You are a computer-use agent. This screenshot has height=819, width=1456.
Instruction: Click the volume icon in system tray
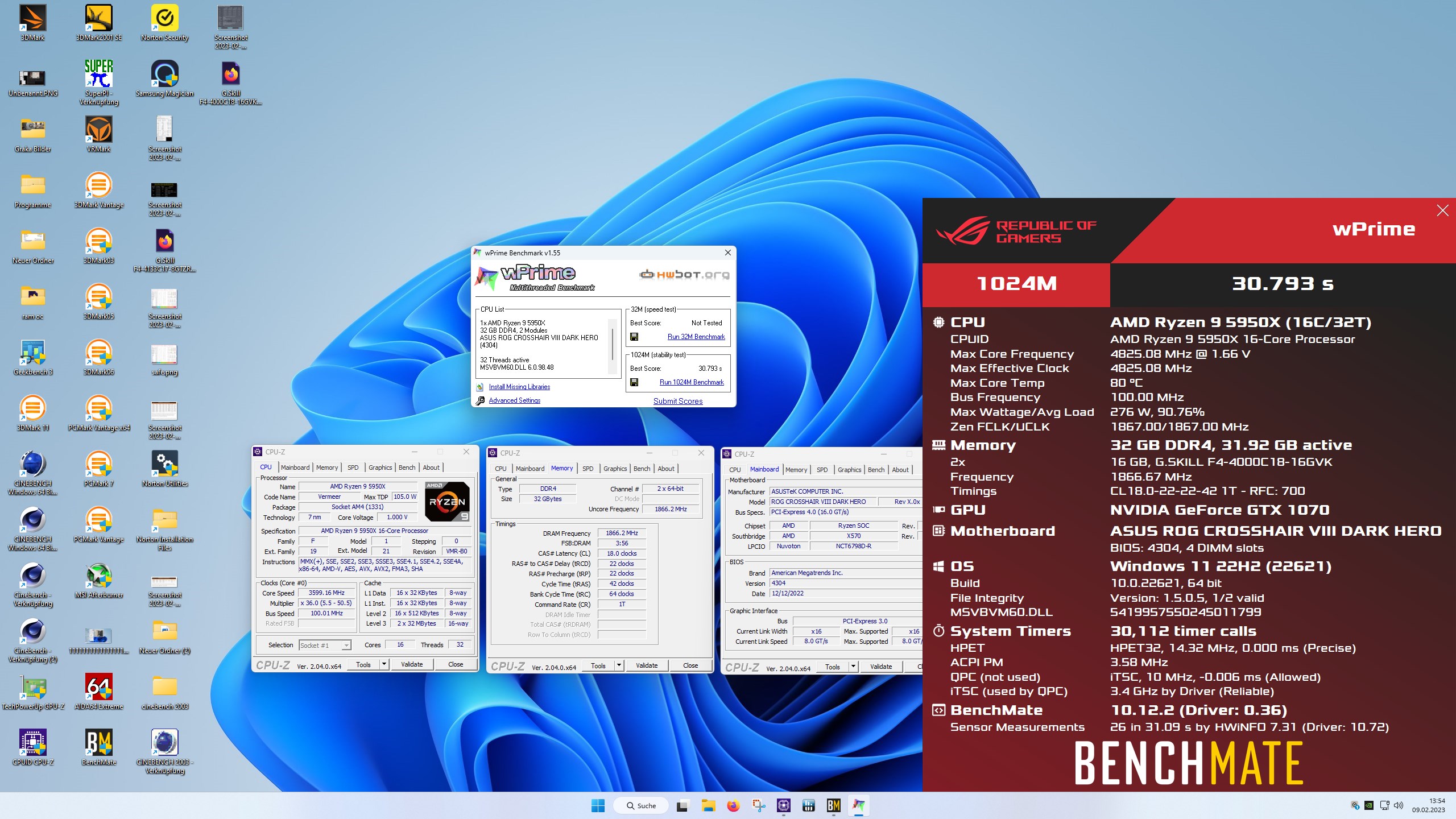1399,805
